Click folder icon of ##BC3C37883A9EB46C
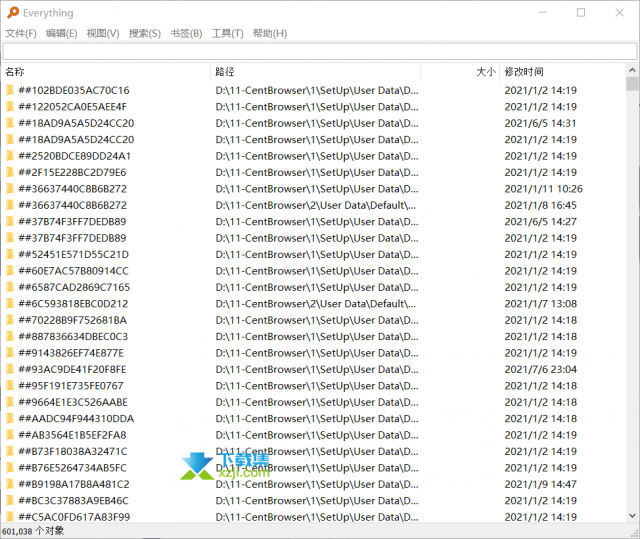 coord(10,500)
